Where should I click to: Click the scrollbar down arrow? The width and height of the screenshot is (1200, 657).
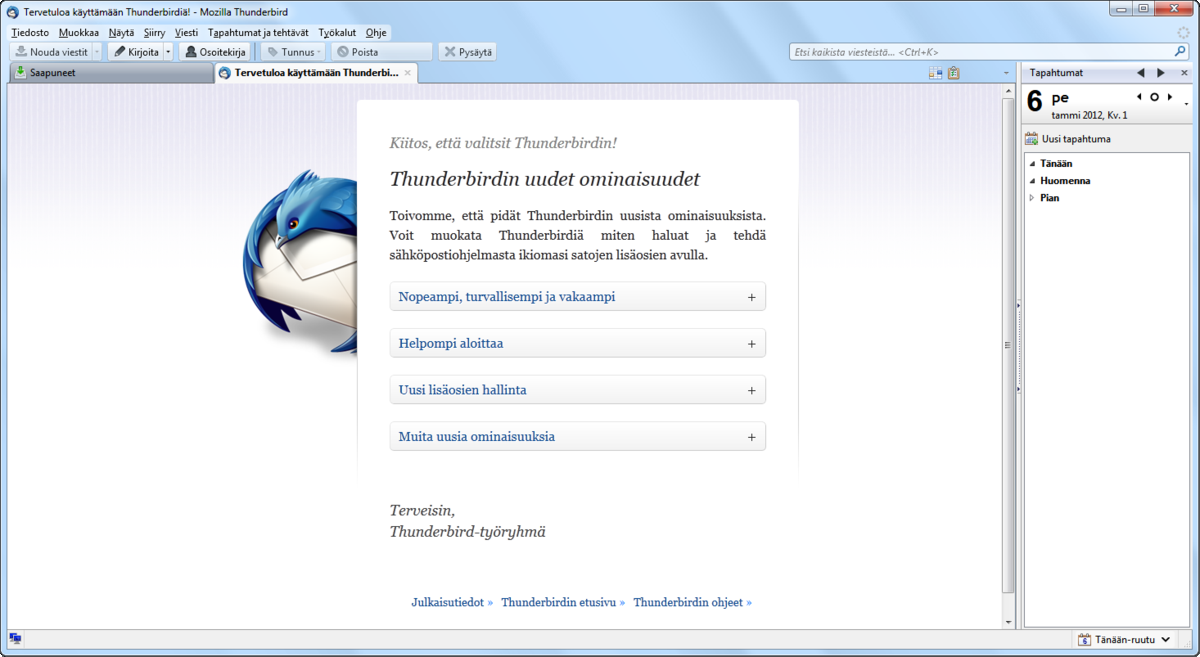[1008, 621]
